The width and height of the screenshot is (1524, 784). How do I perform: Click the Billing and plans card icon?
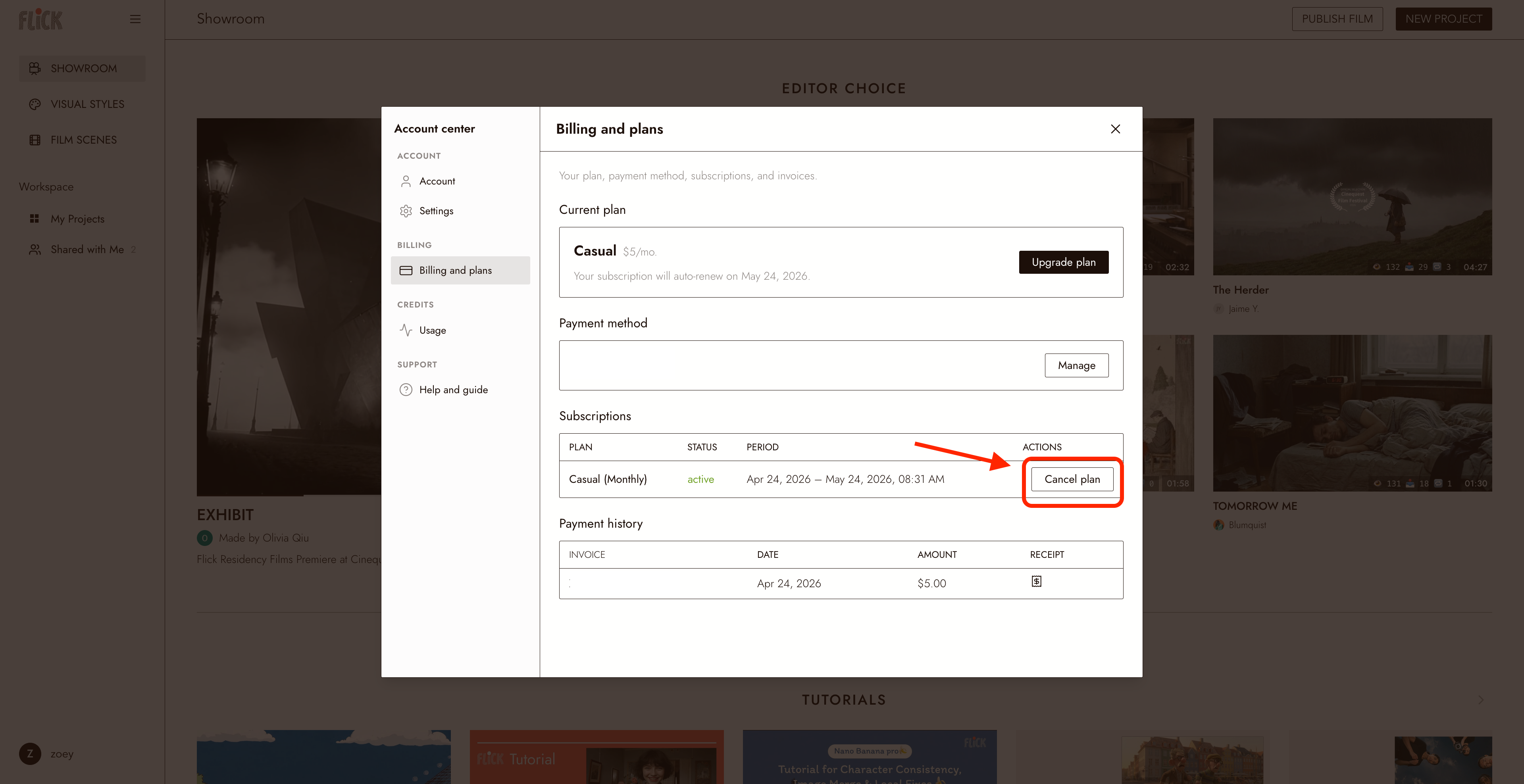pos(406,270)
